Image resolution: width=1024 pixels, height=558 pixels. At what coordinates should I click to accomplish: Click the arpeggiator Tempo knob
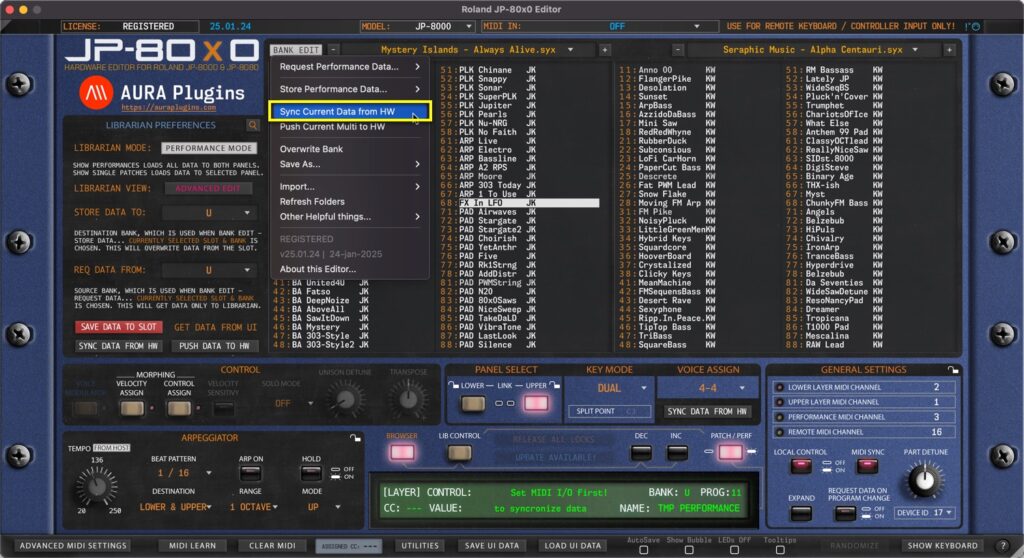97,486
